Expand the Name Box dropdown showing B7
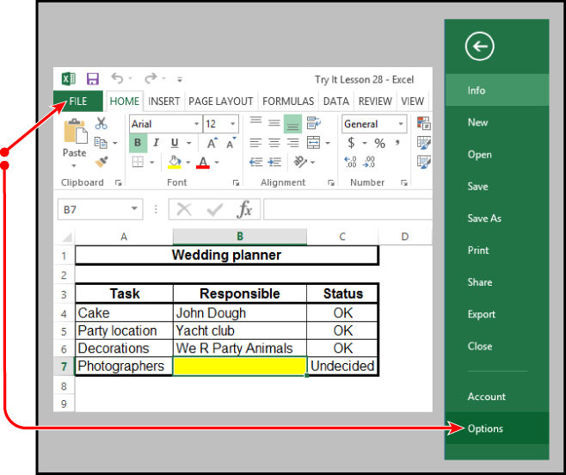The image size is (566, 475). tap(134, 209)
